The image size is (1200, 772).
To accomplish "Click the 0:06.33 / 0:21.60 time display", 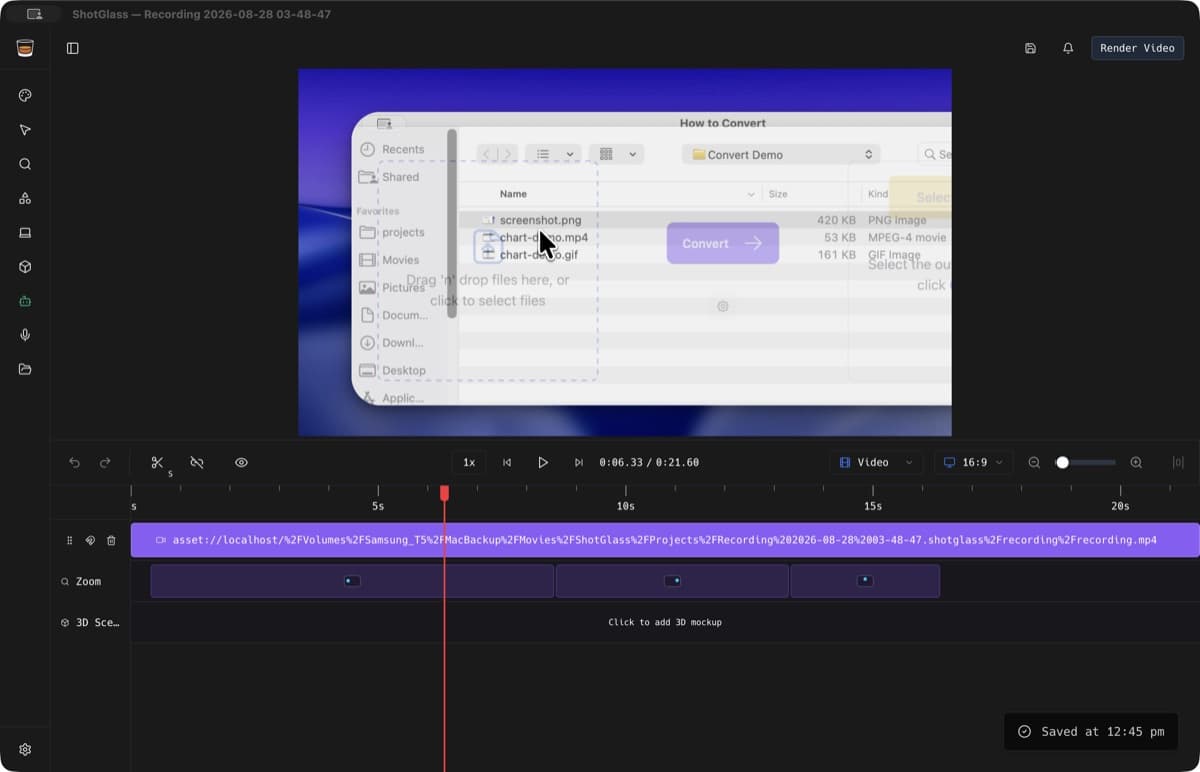I will [x=649, y=463].
